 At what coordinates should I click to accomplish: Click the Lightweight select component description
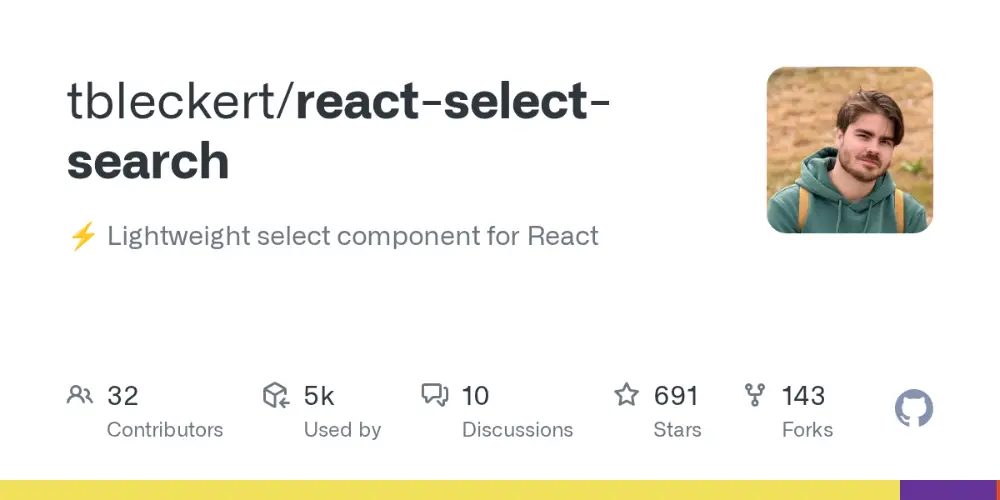[353, 236]
